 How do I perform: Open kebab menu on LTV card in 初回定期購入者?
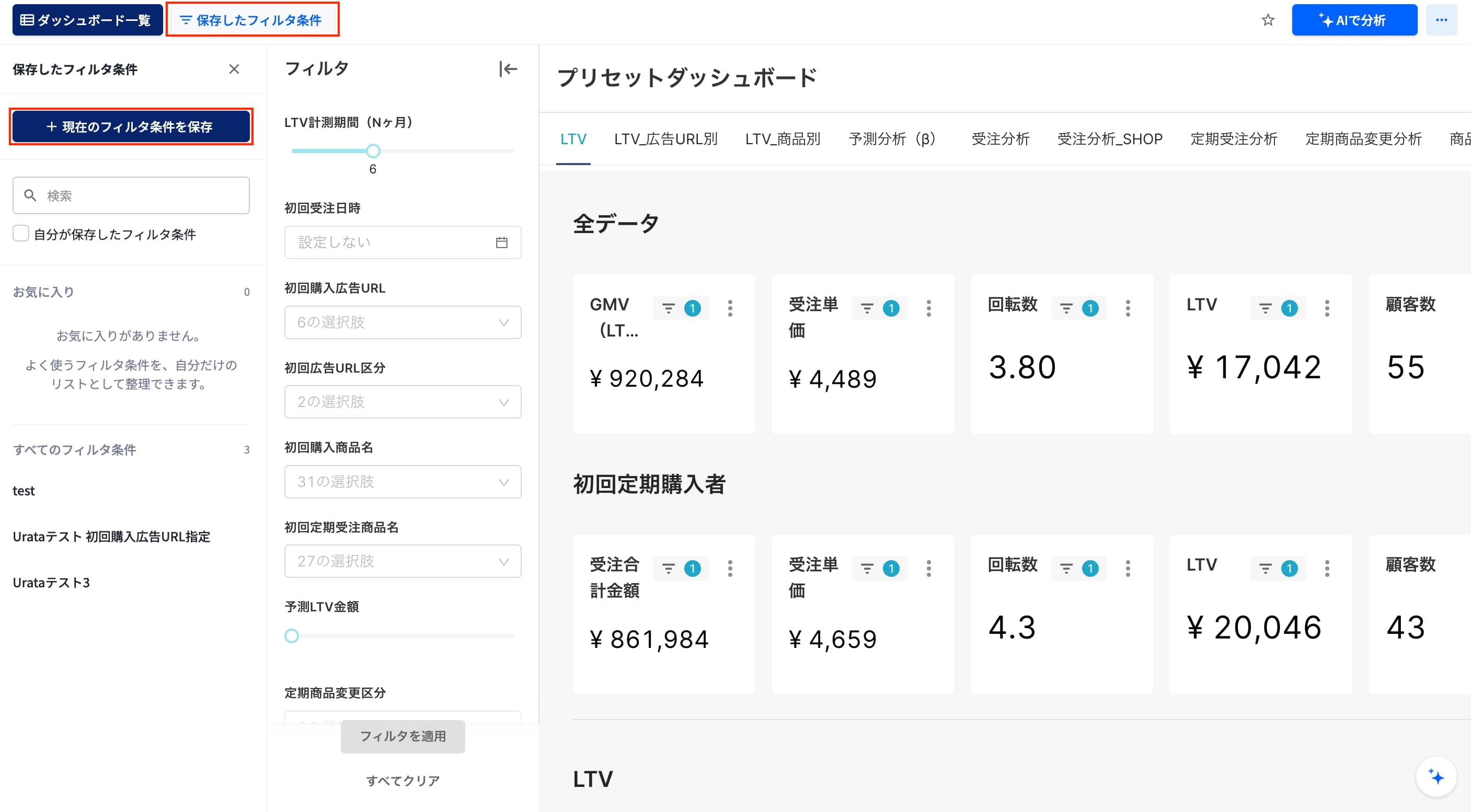pos(1327,569)
